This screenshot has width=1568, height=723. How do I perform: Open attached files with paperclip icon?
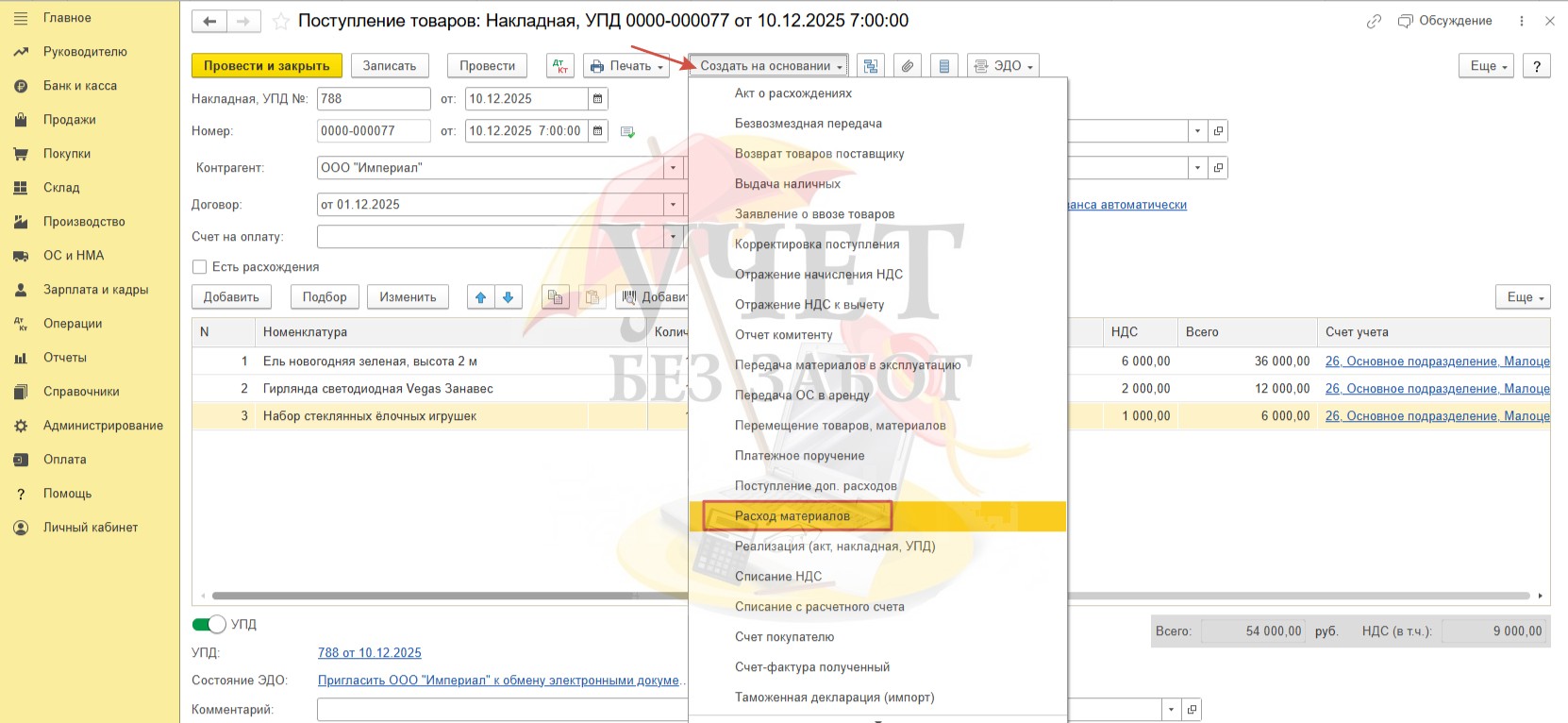pyautogui.click(x=907, y=66)
